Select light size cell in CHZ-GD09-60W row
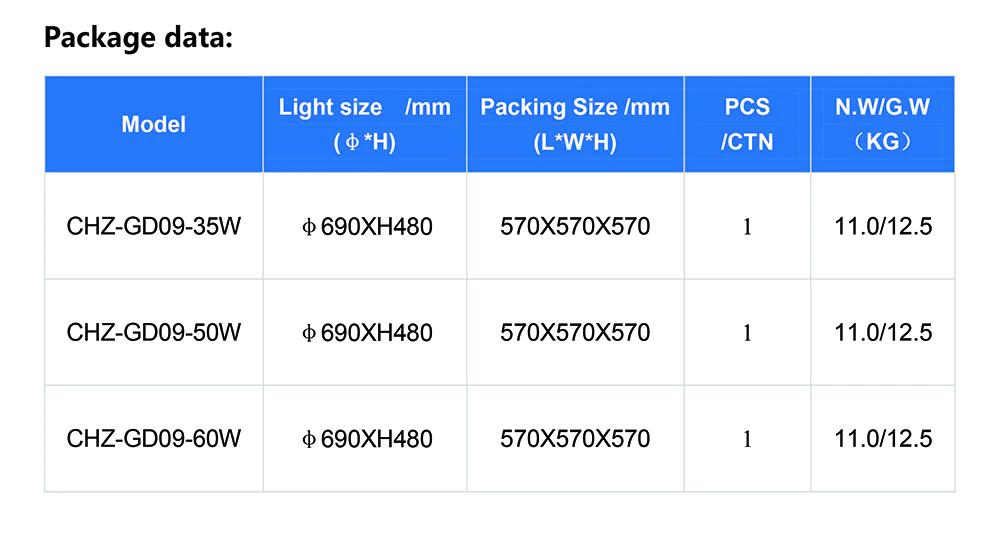1000x546 pixels. point(367,438)
